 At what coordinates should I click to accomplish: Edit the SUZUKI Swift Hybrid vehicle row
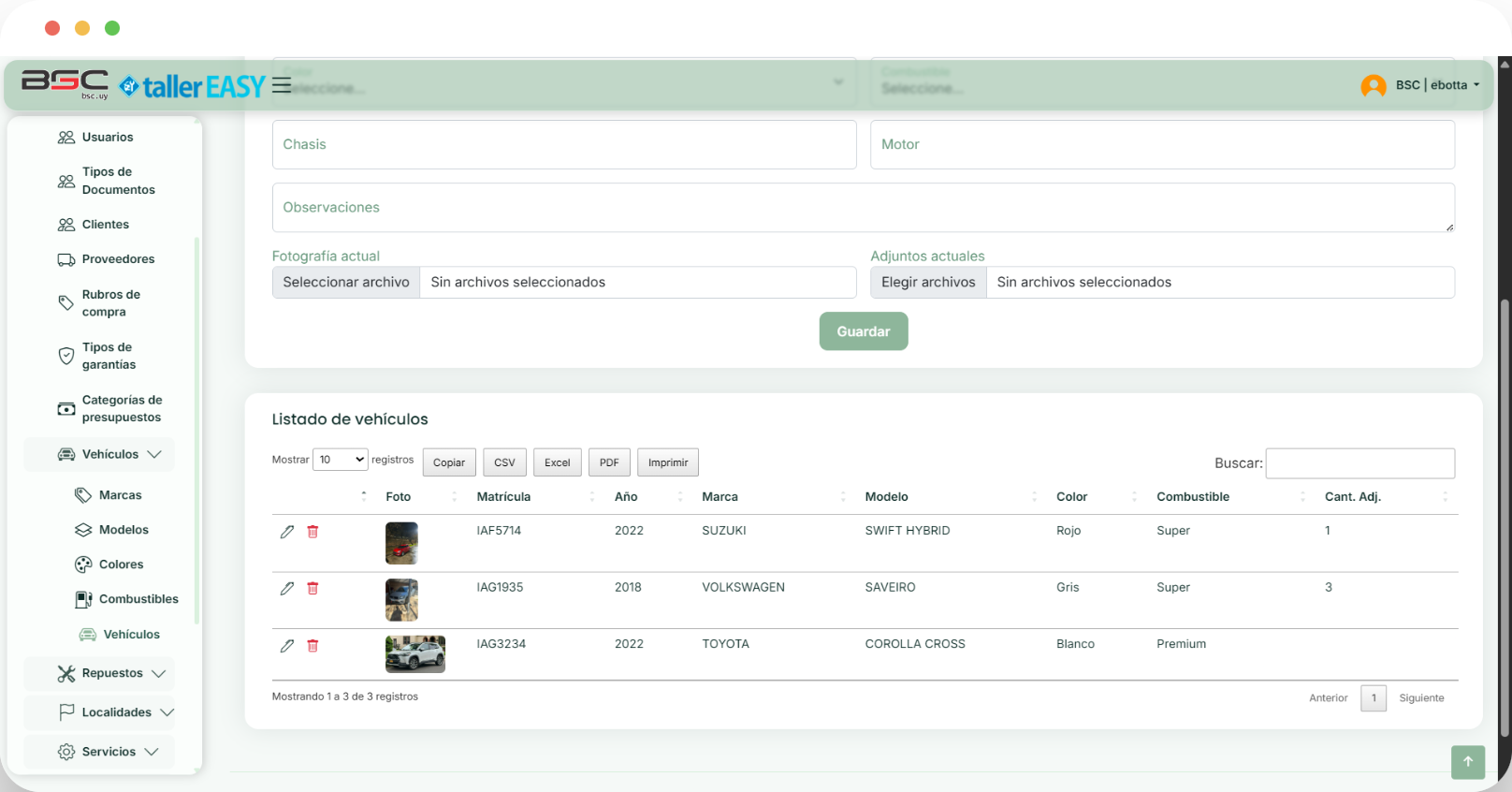click(287, 532)
